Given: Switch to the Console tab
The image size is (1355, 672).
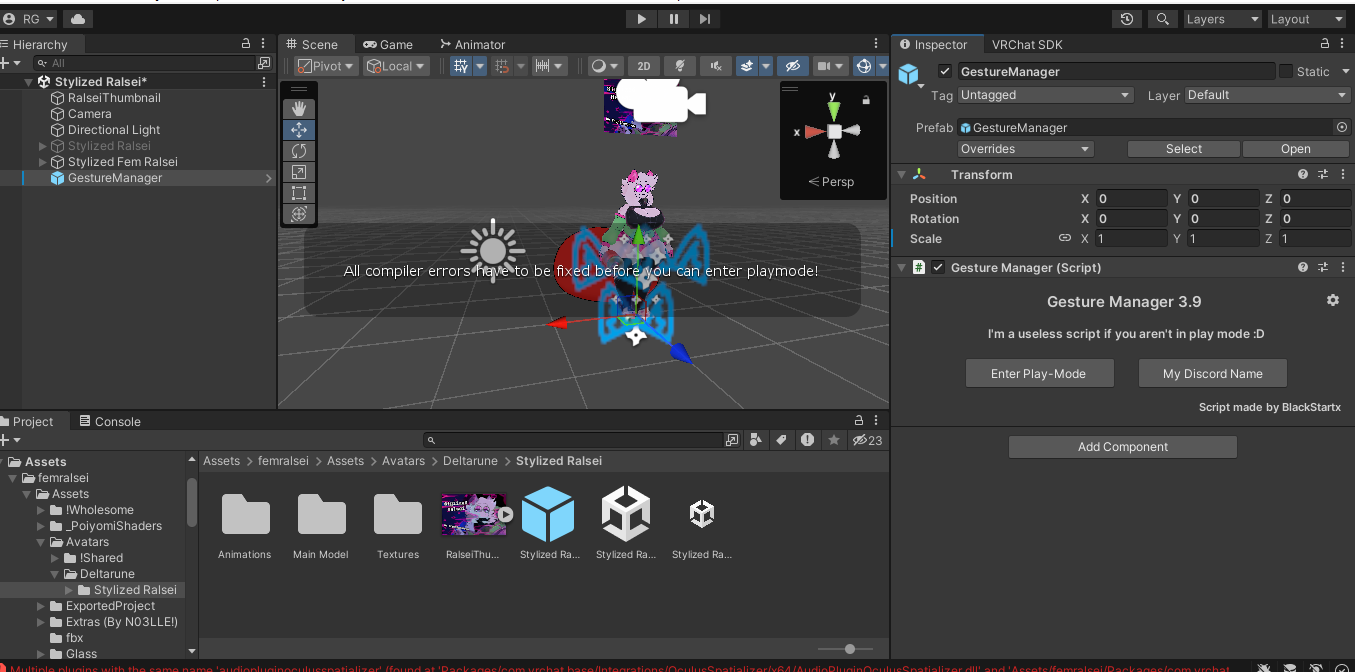Looking at the screenshot, I should [110, 421].
